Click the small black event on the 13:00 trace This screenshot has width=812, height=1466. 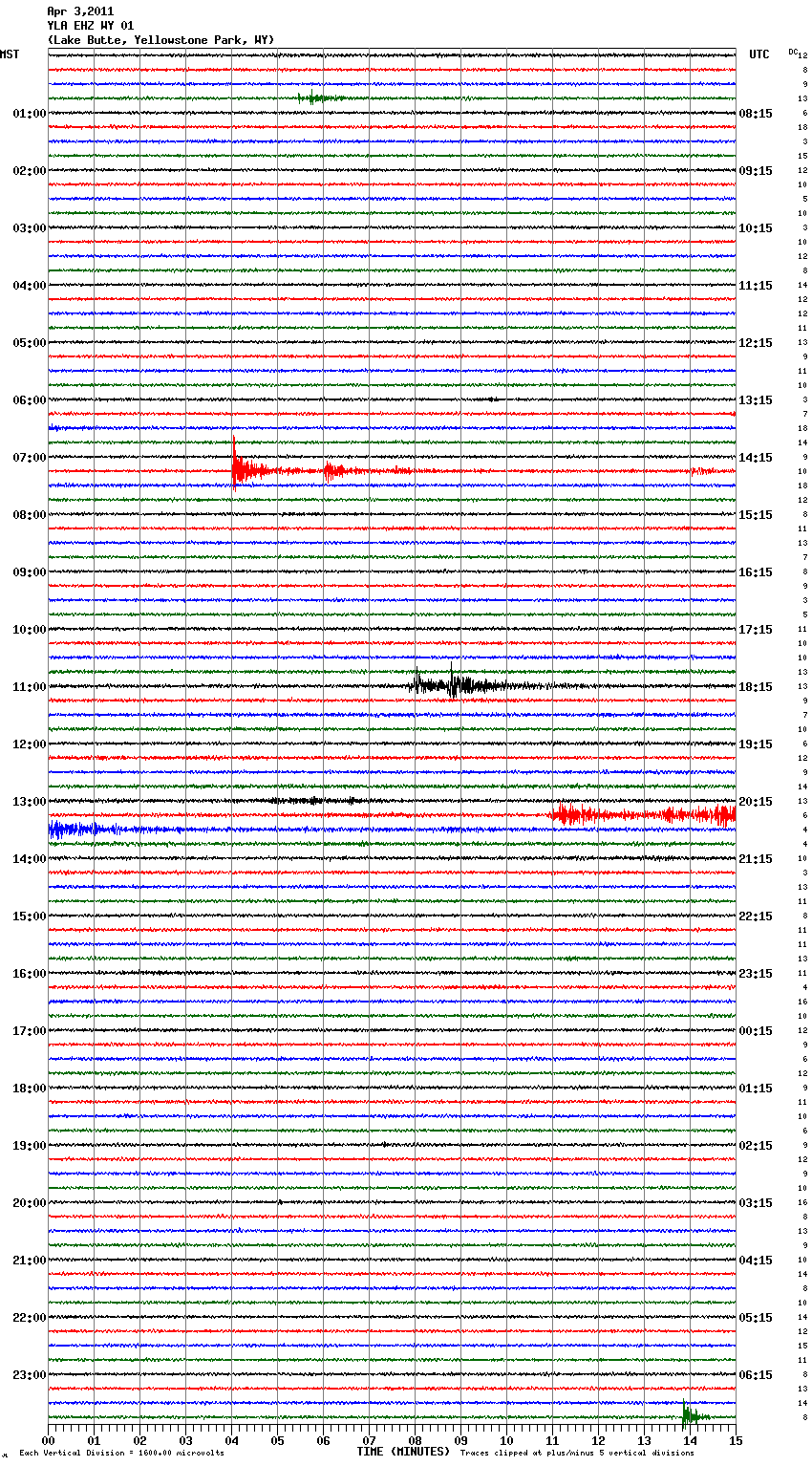313,801
